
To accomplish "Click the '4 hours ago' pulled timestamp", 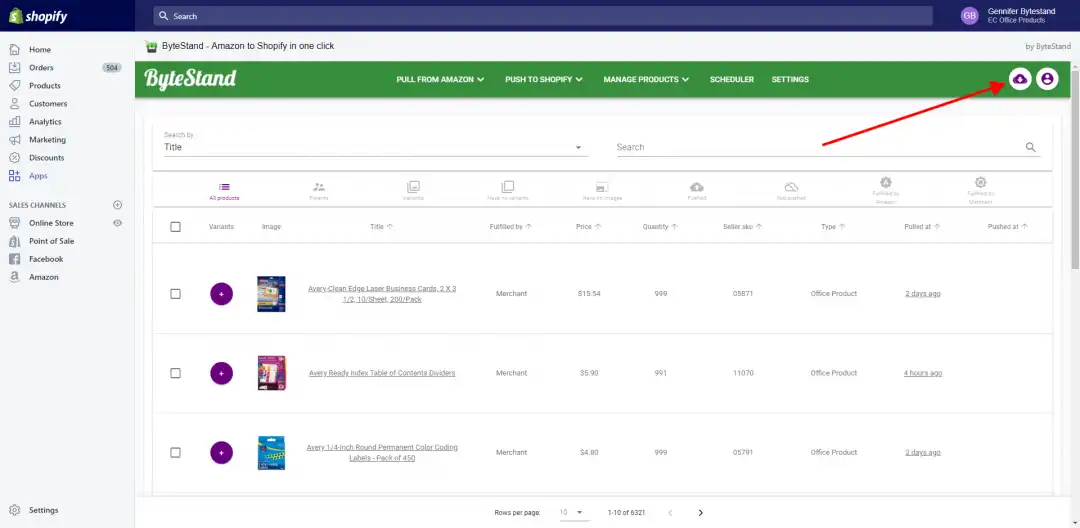I will [x=922, y=373].
